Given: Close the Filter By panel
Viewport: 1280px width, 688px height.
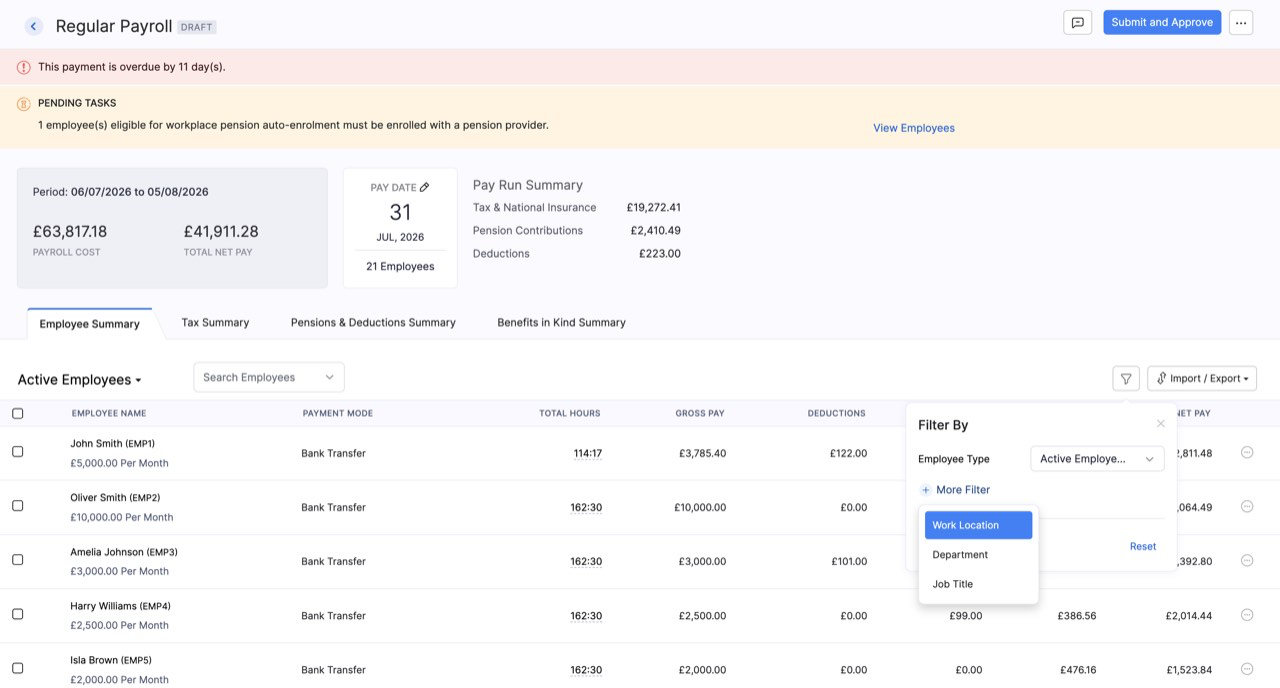Looking at the screenshot, I should (x=1160, y=424).
